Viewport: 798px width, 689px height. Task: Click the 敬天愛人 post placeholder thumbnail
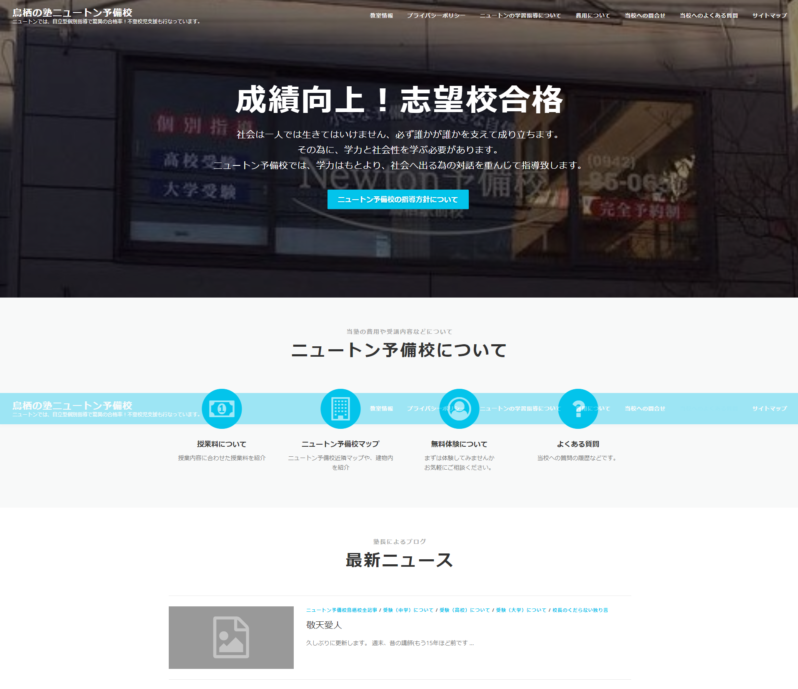(x=231, y=637)
